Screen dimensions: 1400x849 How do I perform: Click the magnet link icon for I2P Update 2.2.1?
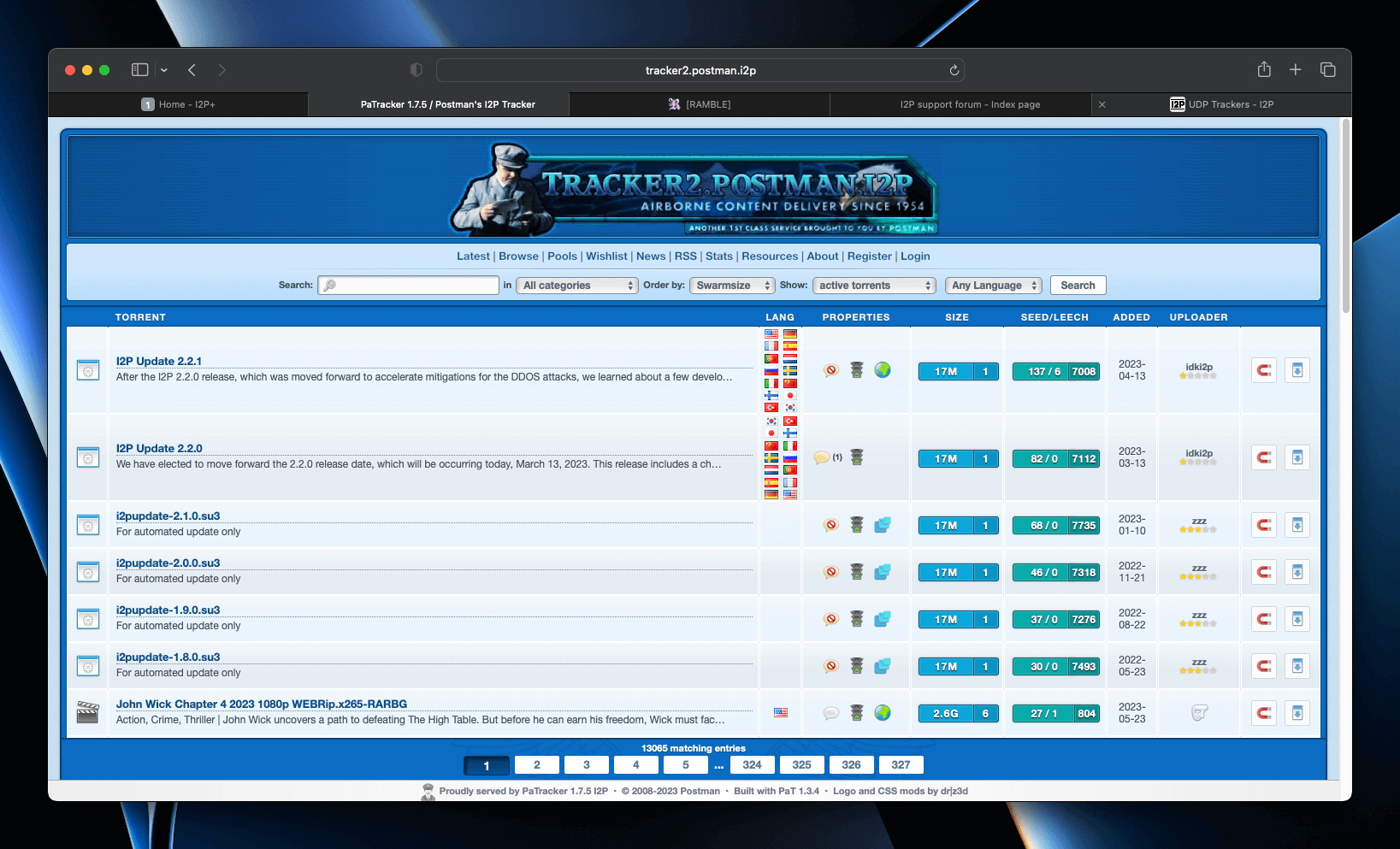pos(1263,370)
